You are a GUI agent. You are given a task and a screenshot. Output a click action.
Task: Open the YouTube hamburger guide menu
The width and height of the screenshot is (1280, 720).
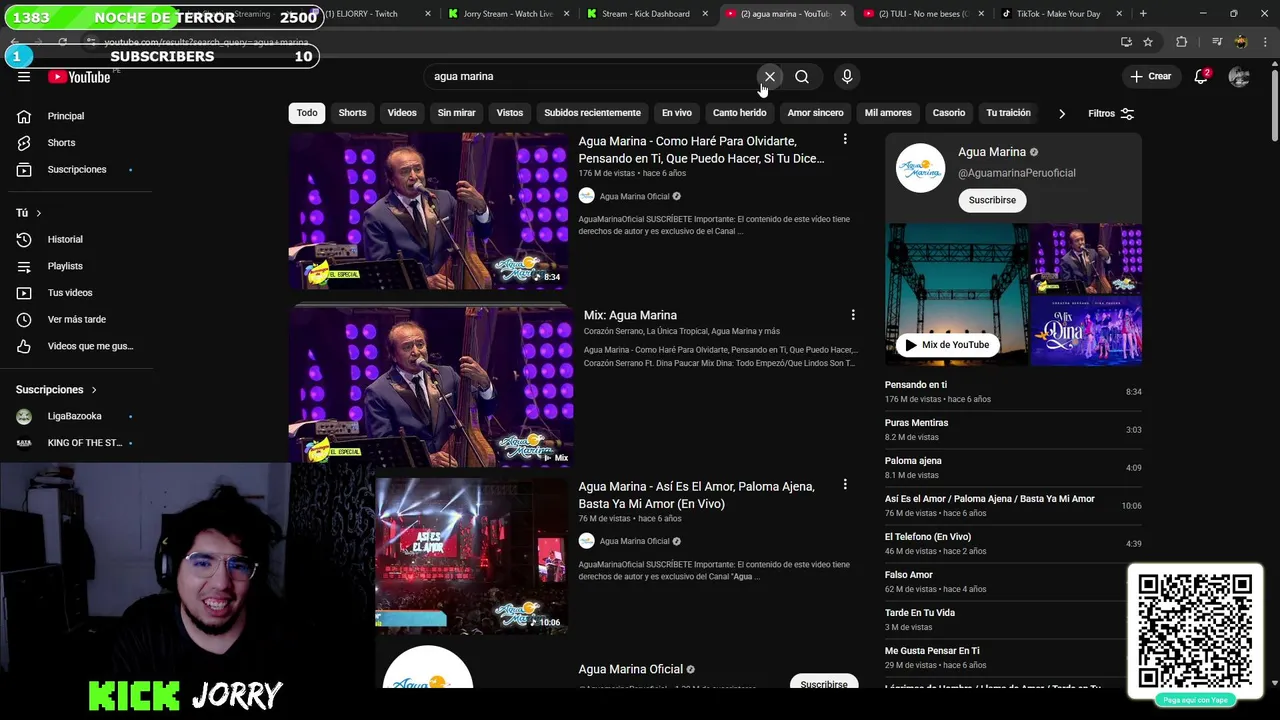[24, 77]
